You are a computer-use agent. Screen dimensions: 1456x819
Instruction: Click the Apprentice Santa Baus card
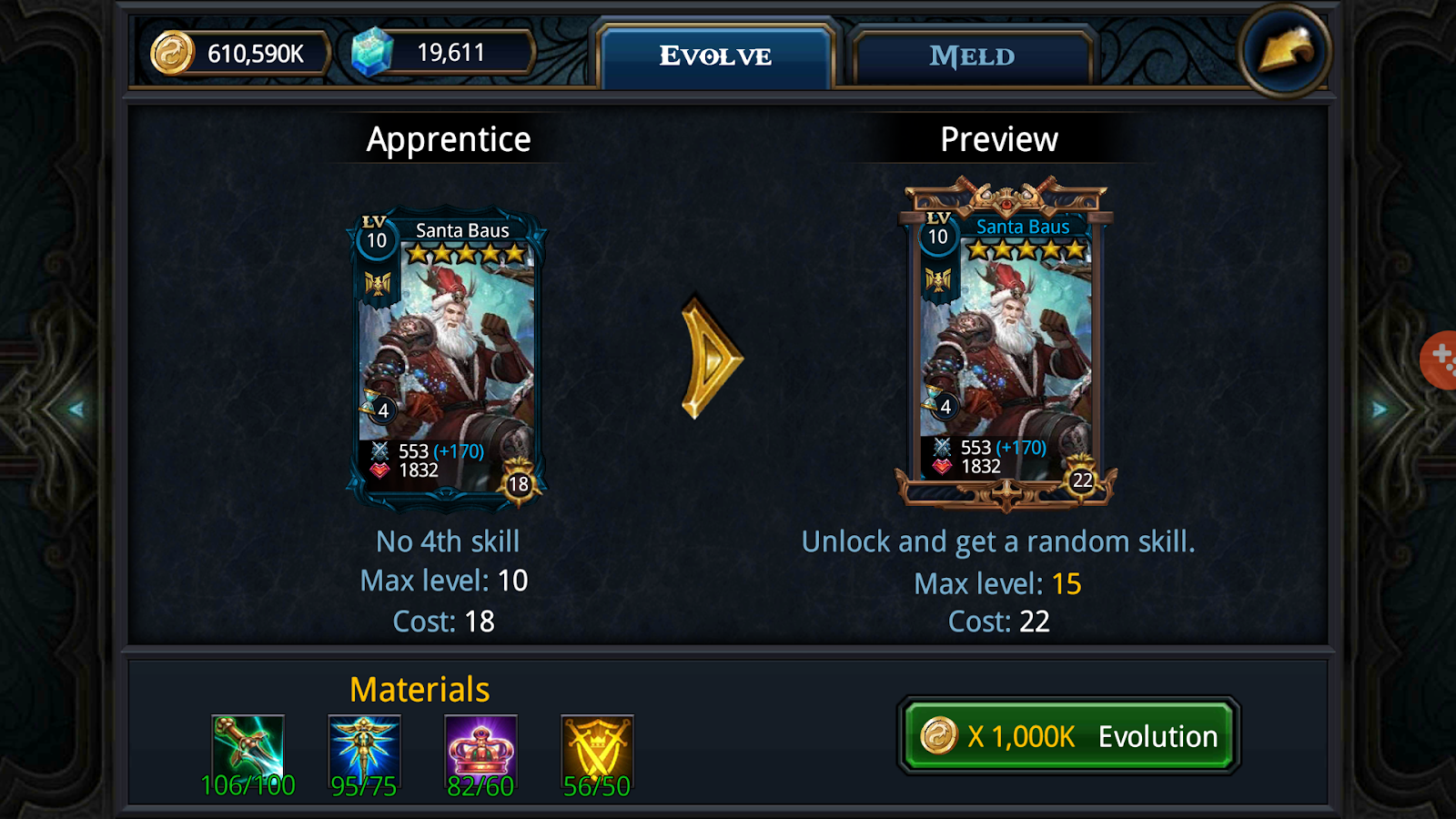click(446, 359)
